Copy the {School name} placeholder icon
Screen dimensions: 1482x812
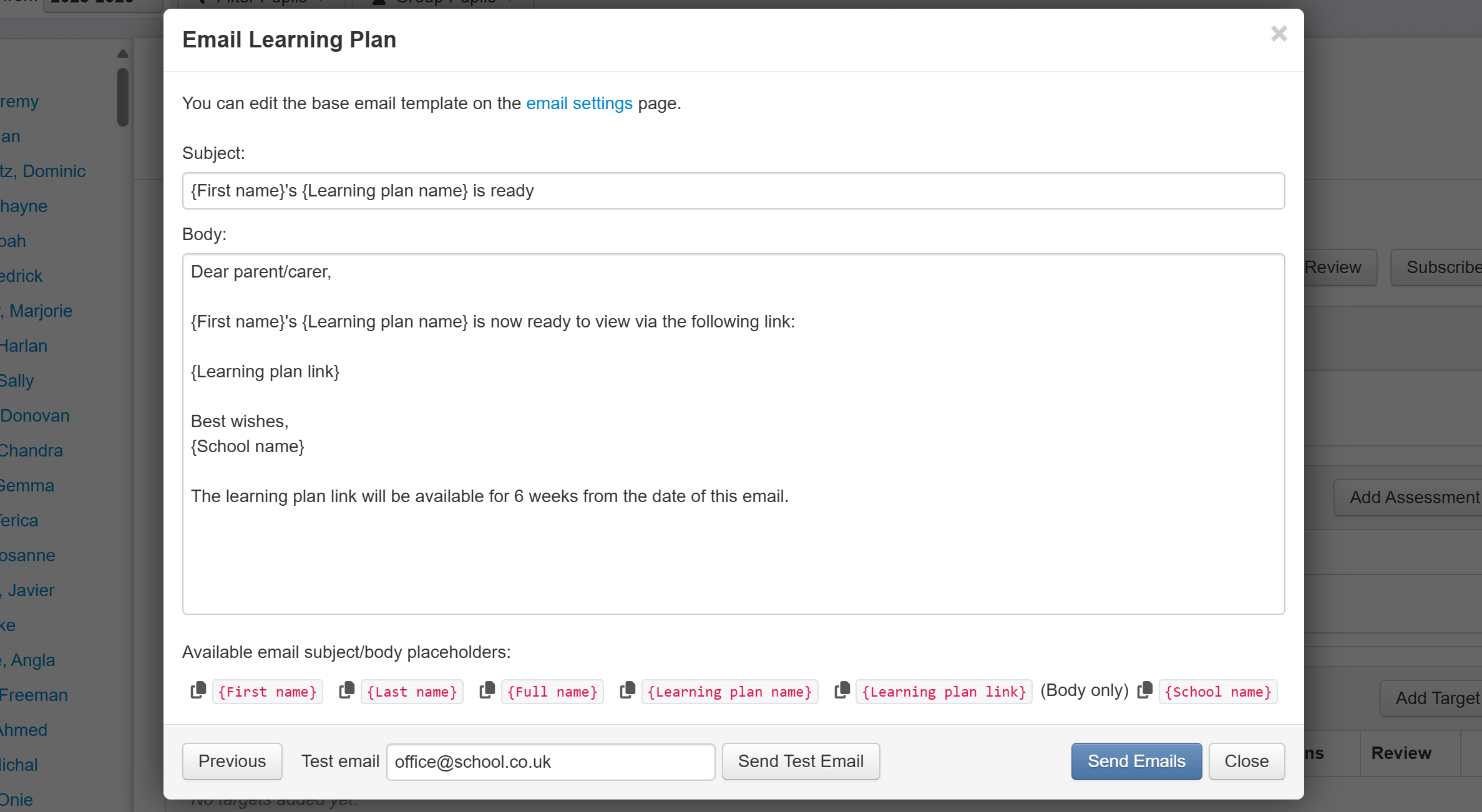point(1145,690)
